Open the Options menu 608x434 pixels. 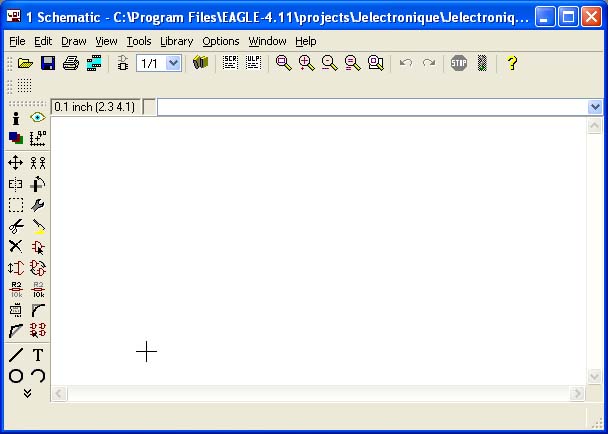click(220, 41)
